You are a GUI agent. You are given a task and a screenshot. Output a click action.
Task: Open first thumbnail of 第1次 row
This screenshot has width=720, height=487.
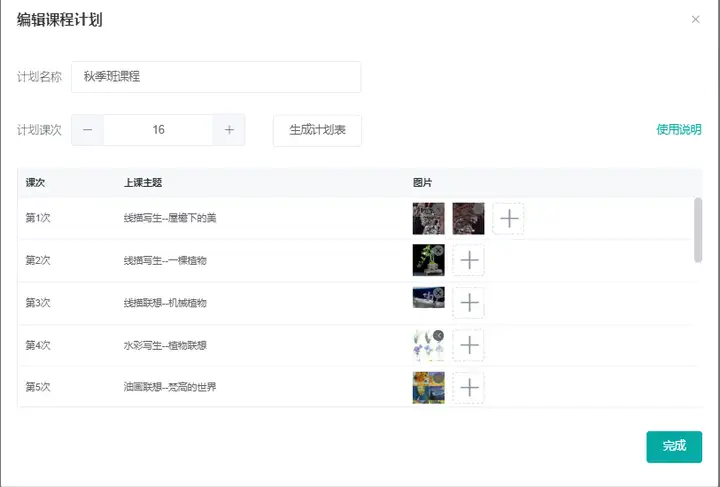pyautogui.click(x=428, y=218)
